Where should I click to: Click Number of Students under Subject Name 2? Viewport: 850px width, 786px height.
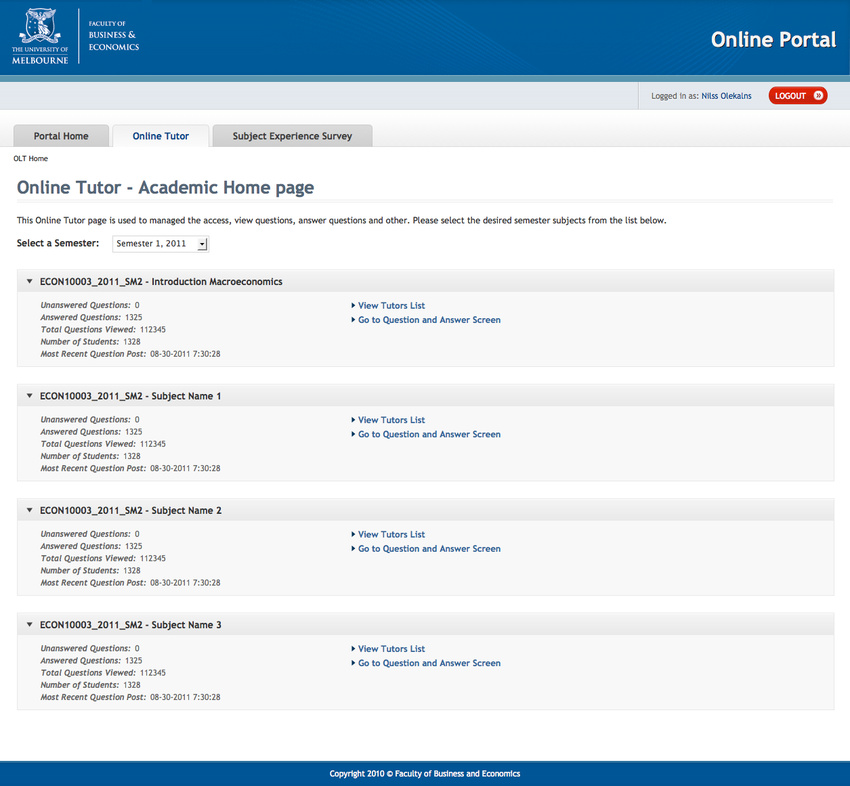coord(90,571)
